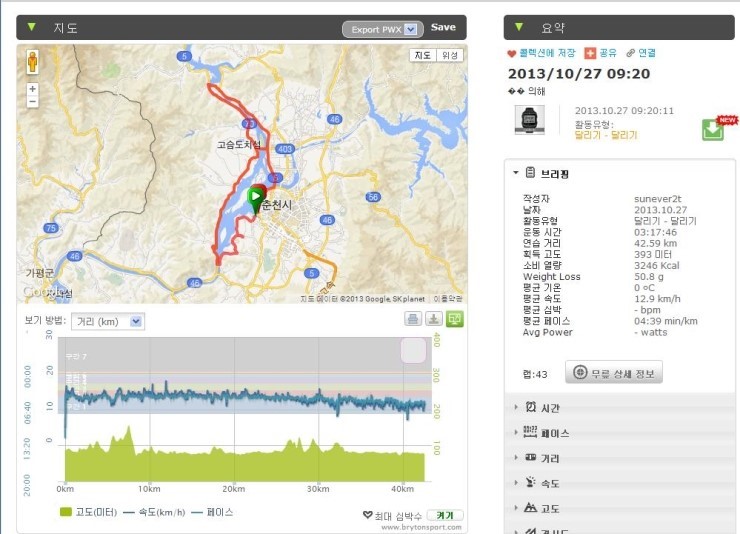This screenshot has width=740, height=534.
Task: Click the green start marker on map
Action: tap(256, 196)
